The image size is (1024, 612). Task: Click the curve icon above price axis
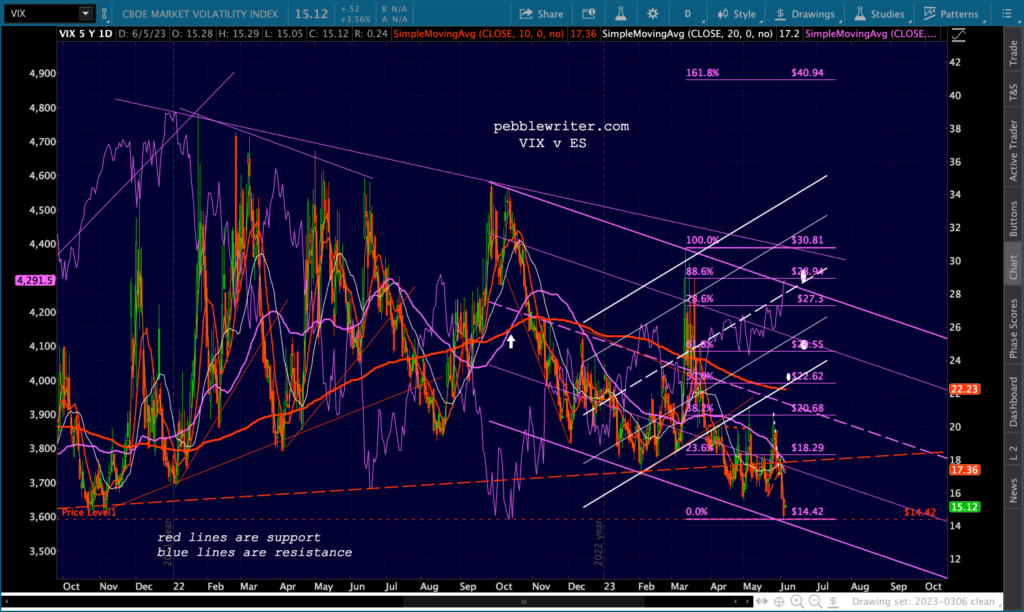click(959, 35)
